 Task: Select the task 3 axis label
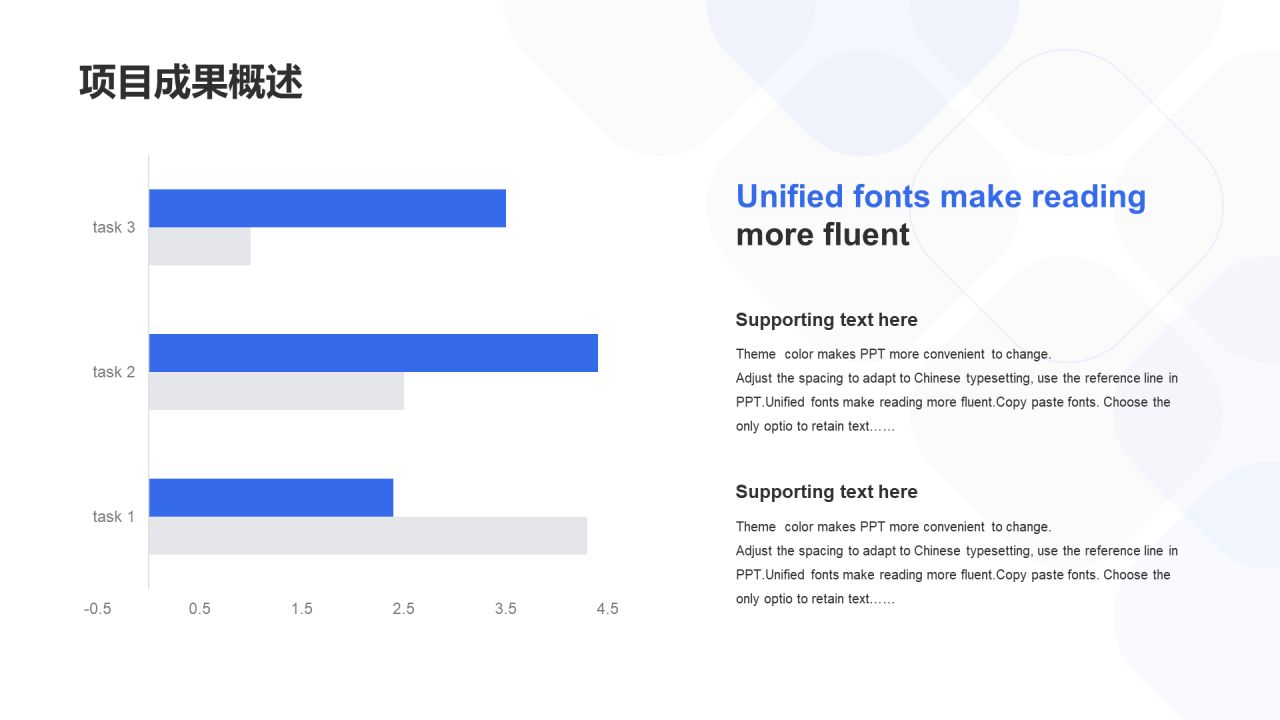114,227
